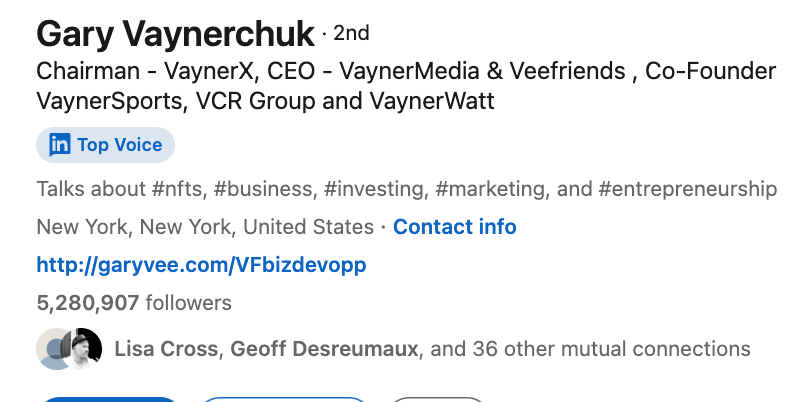Open the Top Voice badge
Image resolution: width=812 pixels, height=402 pixels.
tap(119, 145)
